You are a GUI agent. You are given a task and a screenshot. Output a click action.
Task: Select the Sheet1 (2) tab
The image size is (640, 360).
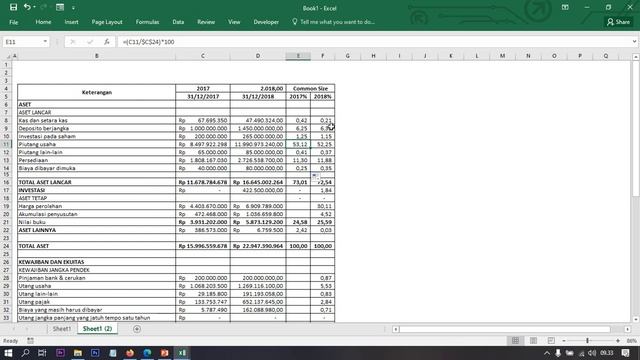coord(97,329)
